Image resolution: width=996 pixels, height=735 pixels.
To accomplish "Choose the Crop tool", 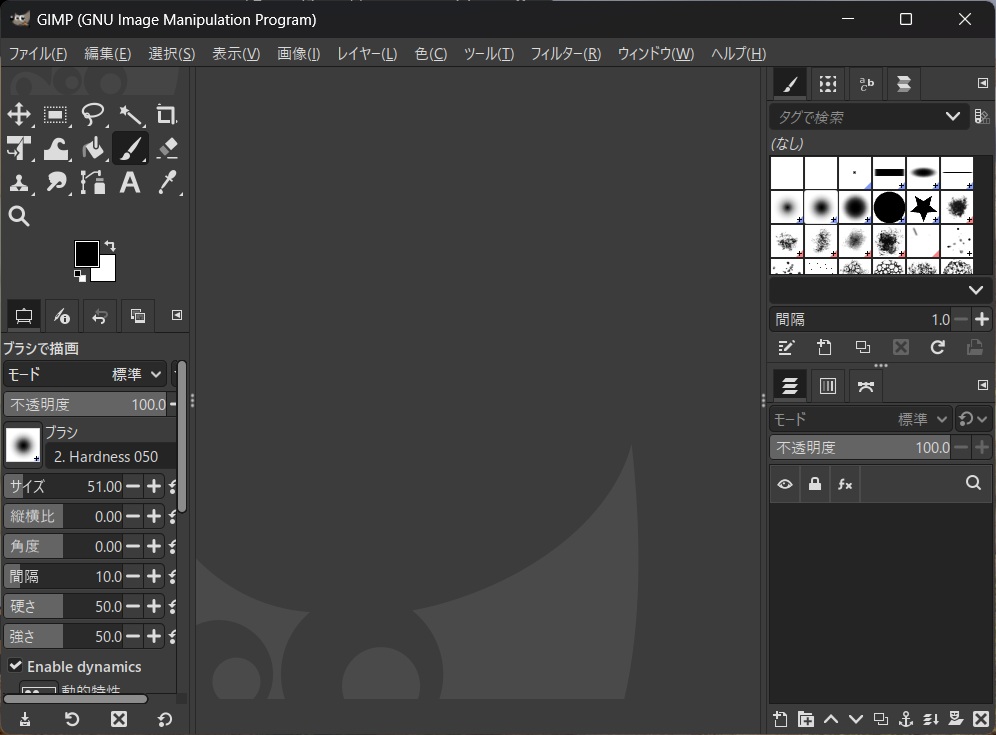I will tap(166, 115).
